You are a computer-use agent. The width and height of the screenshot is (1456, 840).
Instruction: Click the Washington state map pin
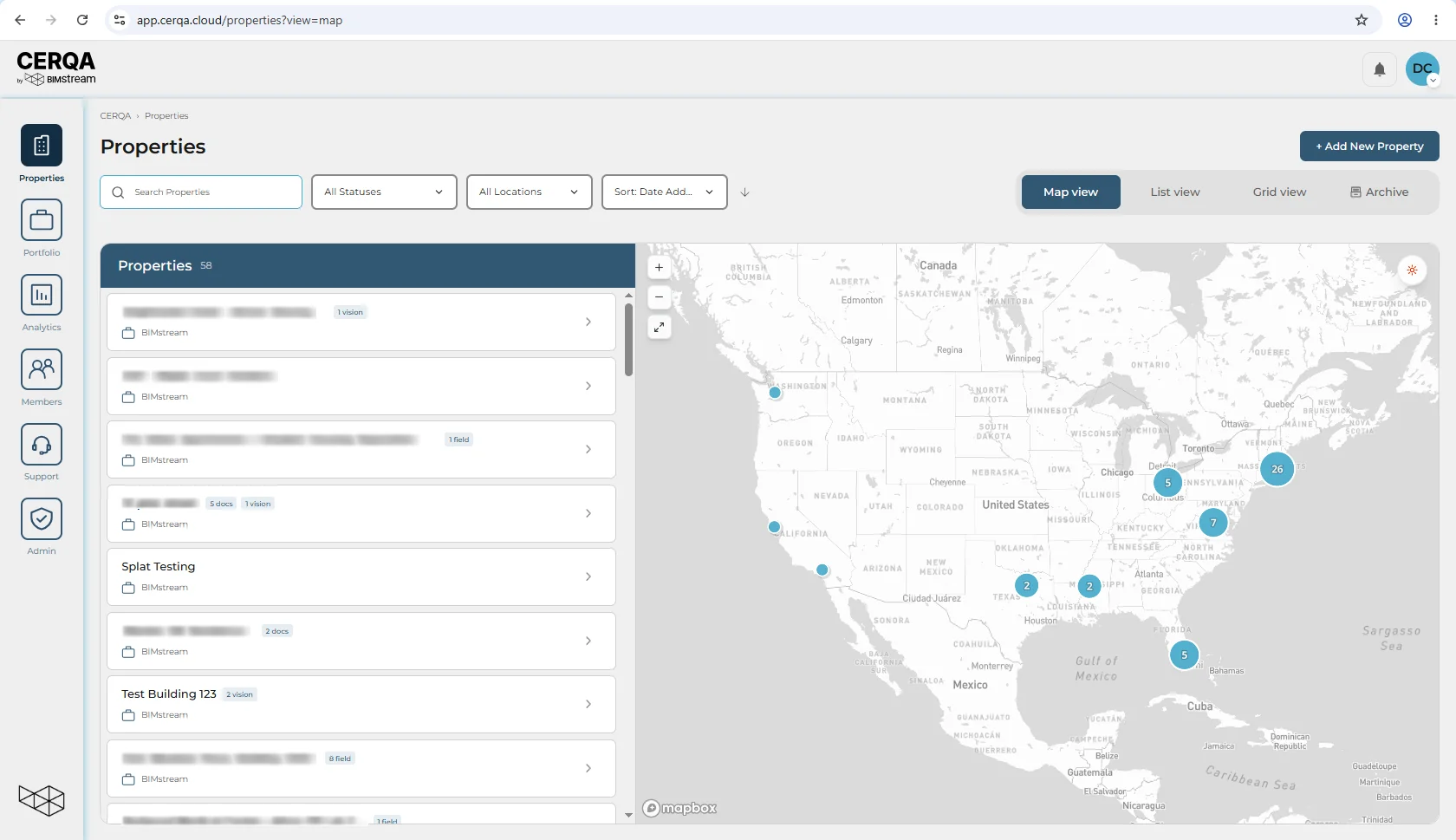tap(775, 393)
